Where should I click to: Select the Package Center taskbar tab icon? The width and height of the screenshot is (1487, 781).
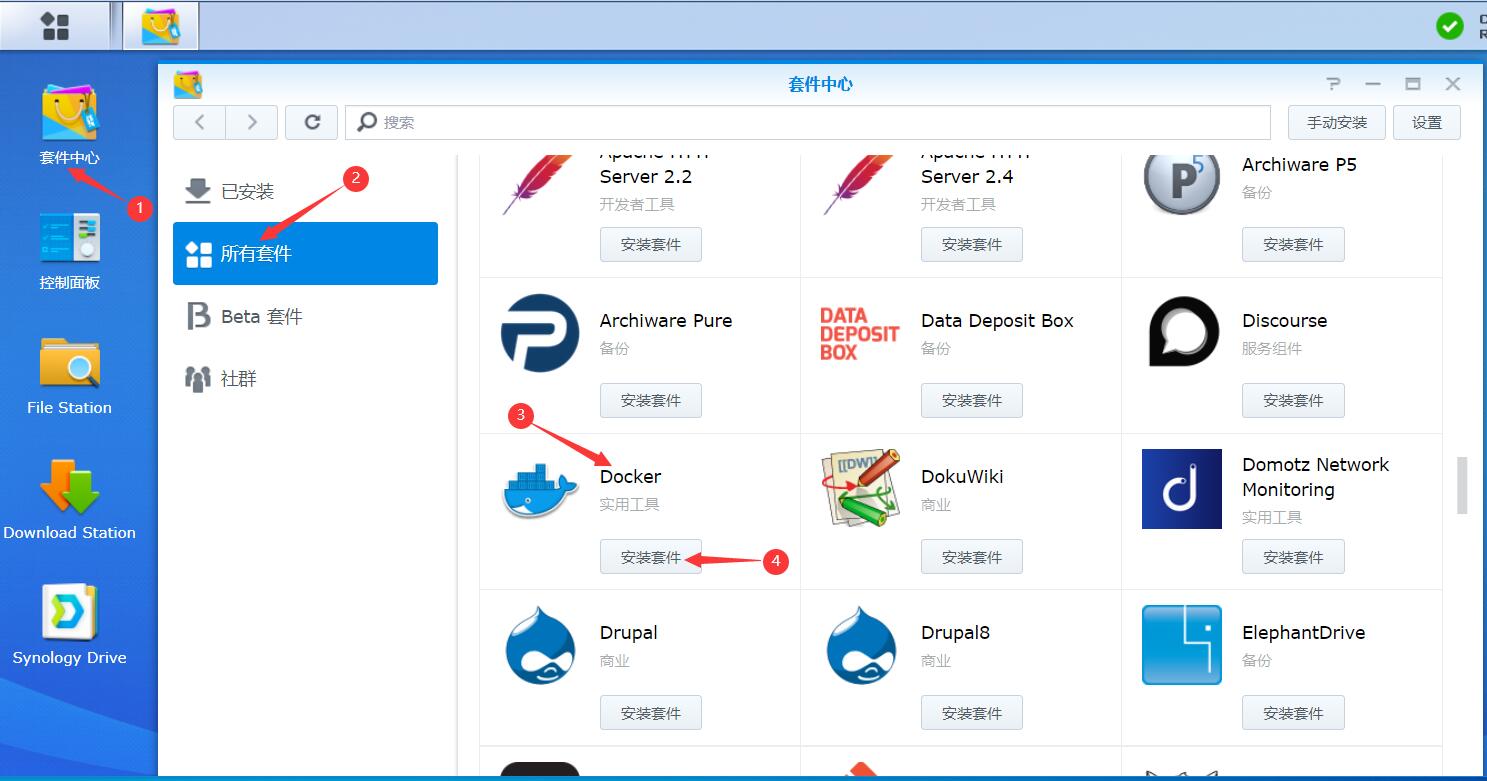pos(161,26)
